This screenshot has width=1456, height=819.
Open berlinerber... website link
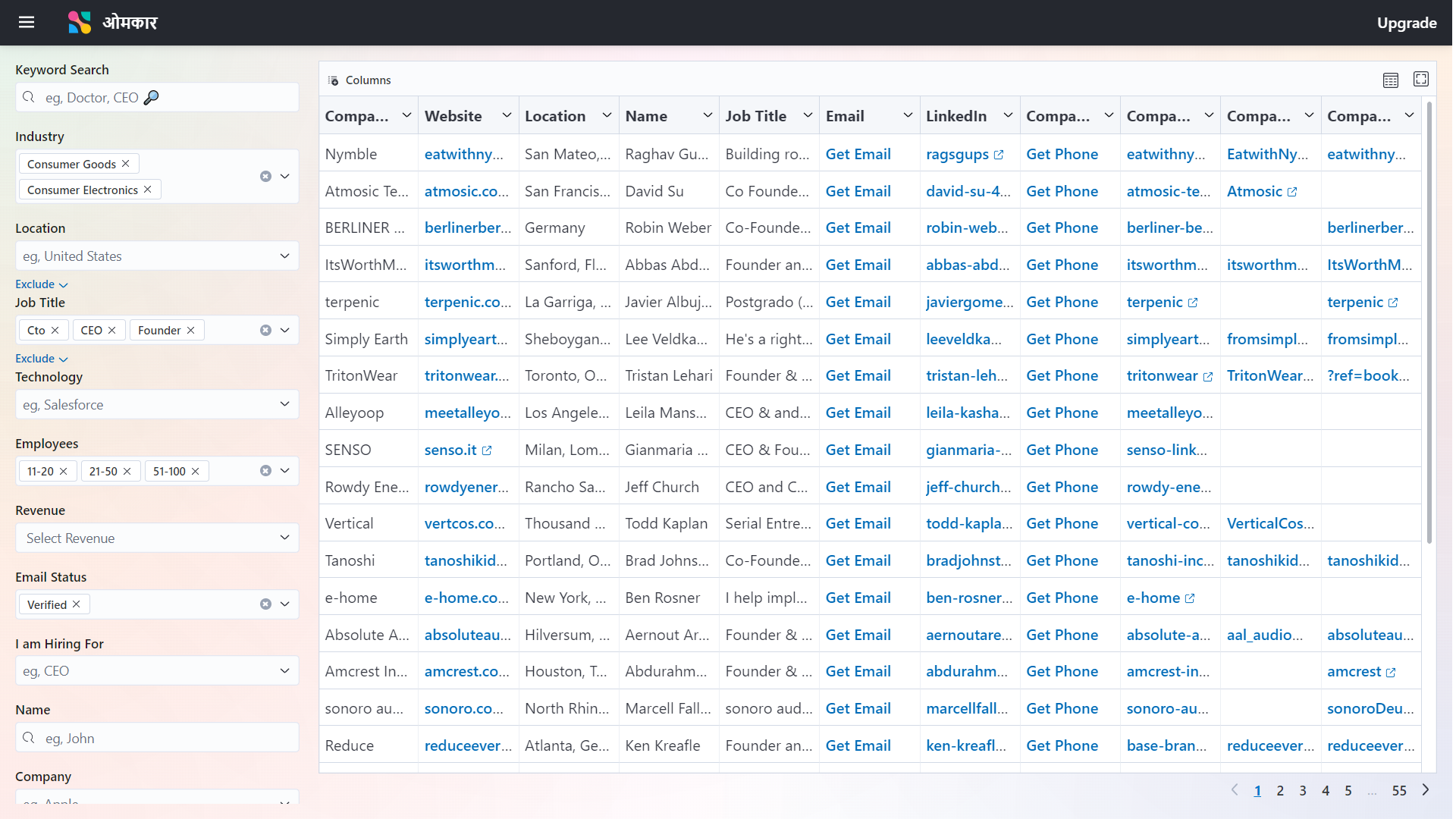point(467,227)
